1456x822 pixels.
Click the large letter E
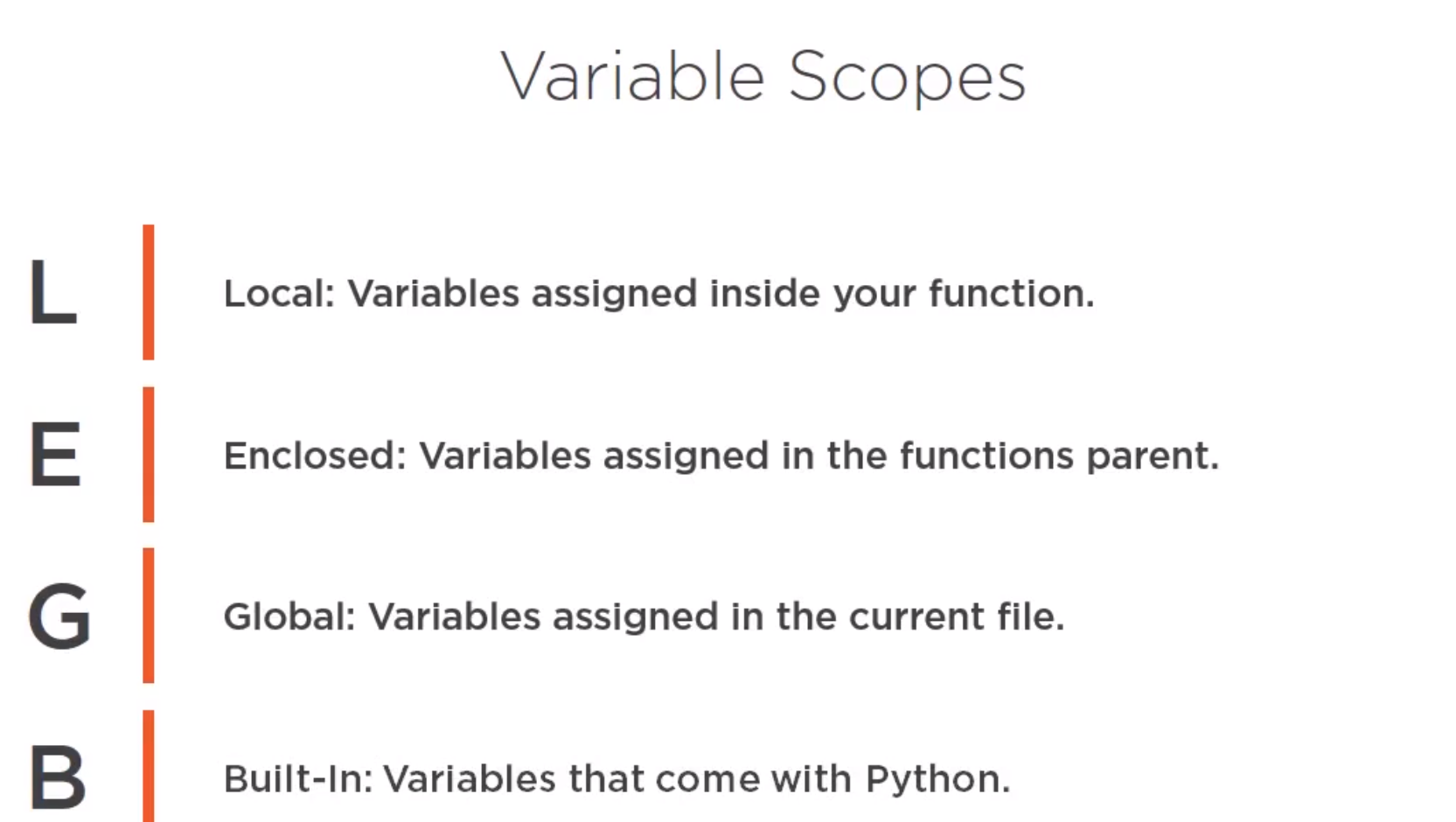[x=55, y=455]
